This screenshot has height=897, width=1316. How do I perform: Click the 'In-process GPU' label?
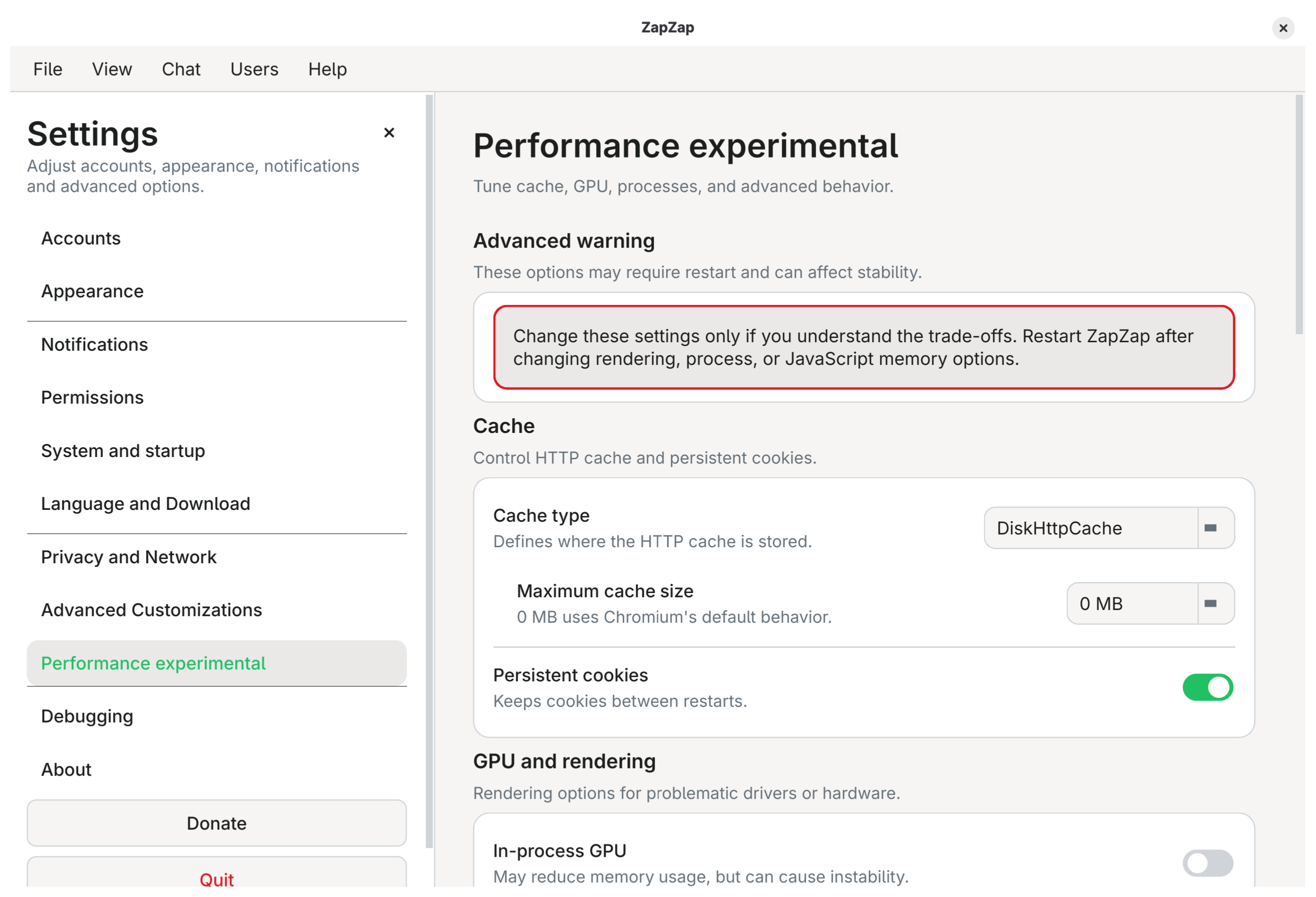[x=560, y=851]
